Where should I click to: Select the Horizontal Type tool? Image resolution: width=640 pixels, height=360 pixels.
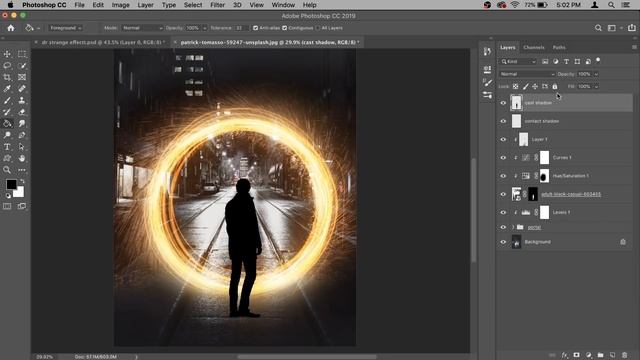[x=7, y=147]
